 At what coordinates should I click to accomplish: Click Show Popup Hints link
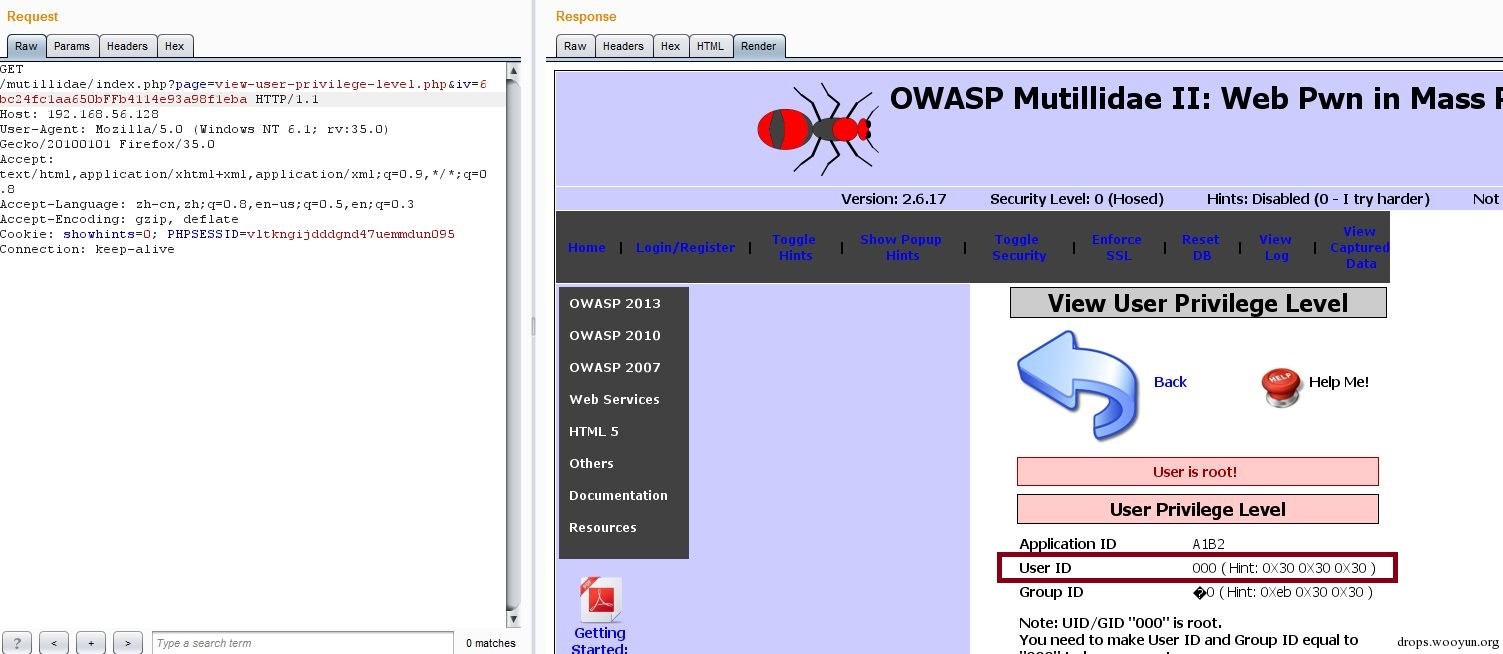tap(901, 247)
